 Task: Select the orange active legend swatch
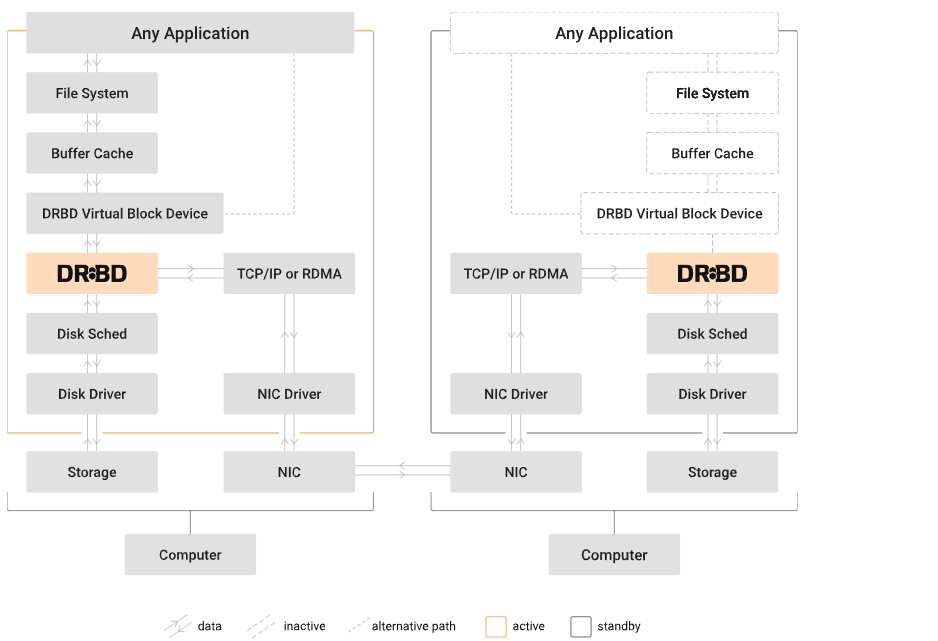(x=496, y=627)
